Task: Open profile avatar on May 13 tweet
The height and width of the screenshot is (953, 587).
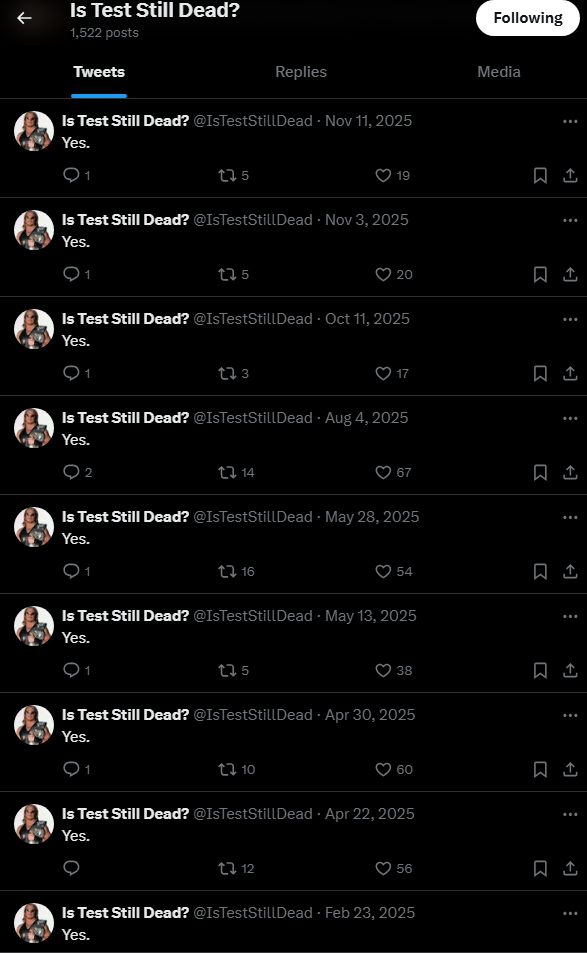Action: [34, 626]
